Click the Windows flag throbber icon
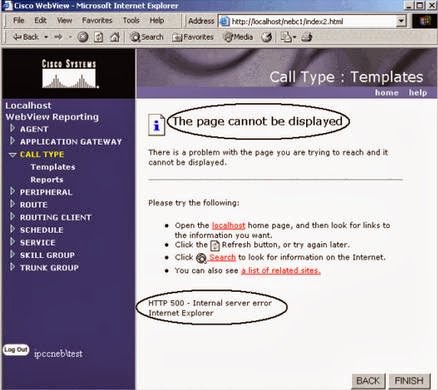This screenshot has width=438, height=390. coord(425,21)
